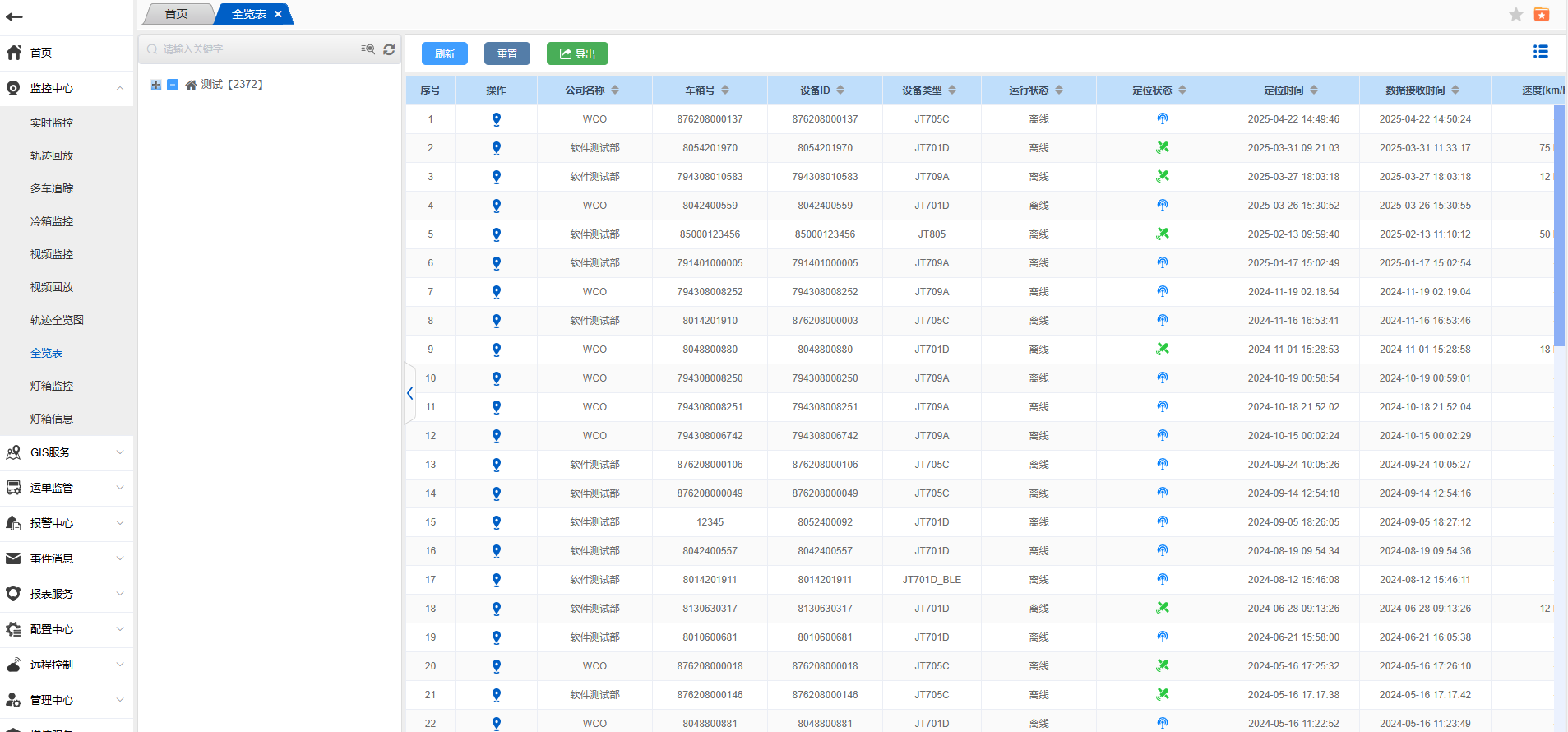This screenshot has height=732, width=1568.
Task: Toggle the checkbox next to 测试【2372】
Action: 173,85
